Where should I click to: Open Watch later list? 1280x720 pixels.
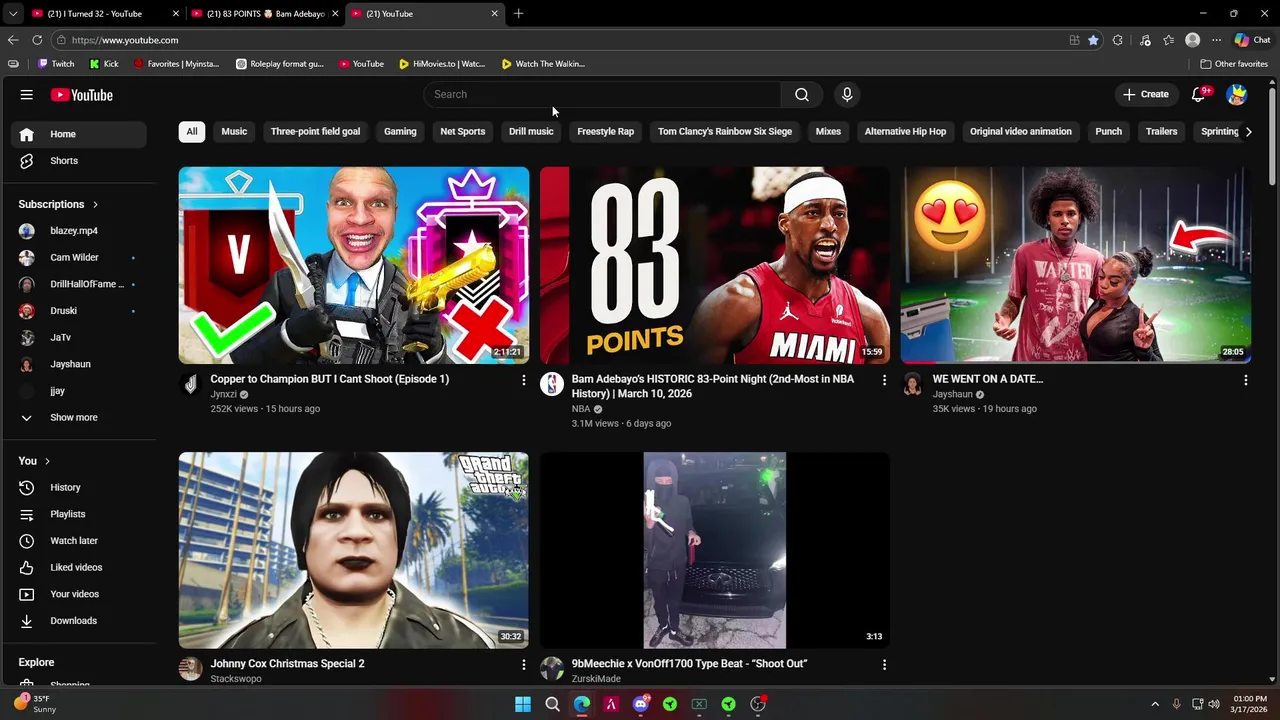(x=80, y=541)
